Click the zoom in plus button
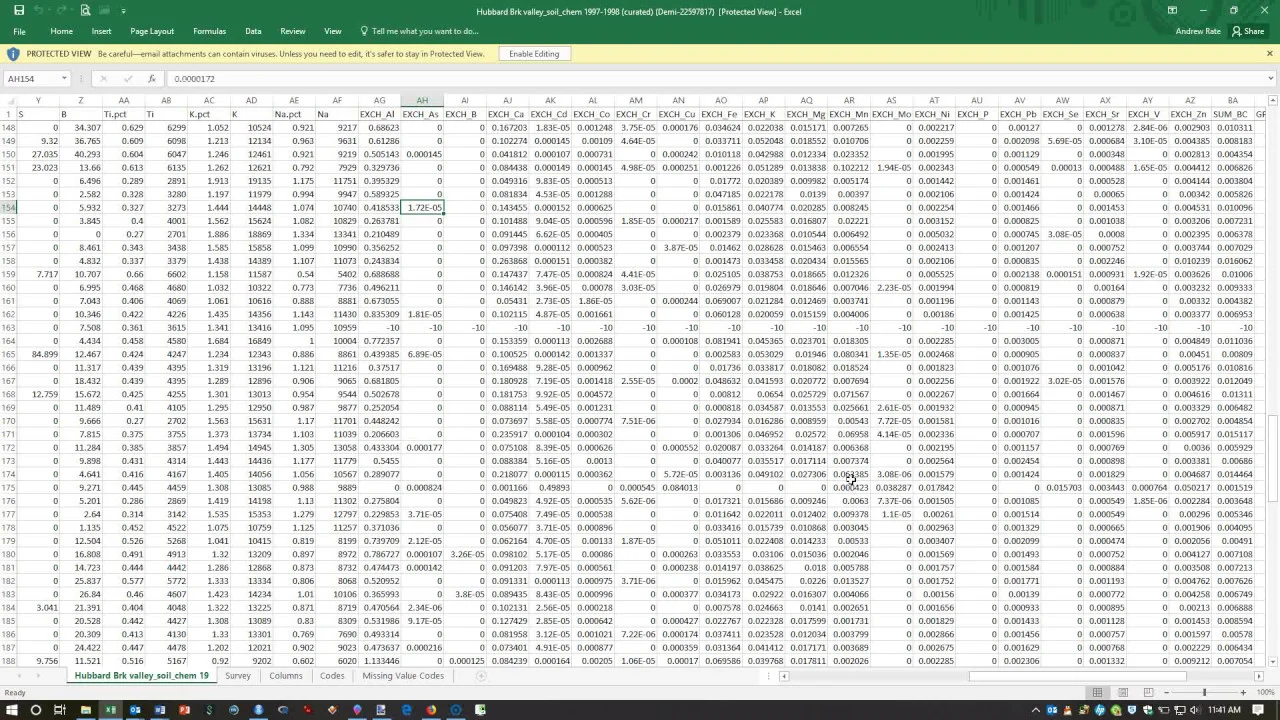The image size is (1280, 720). [x=1243, y=692]
